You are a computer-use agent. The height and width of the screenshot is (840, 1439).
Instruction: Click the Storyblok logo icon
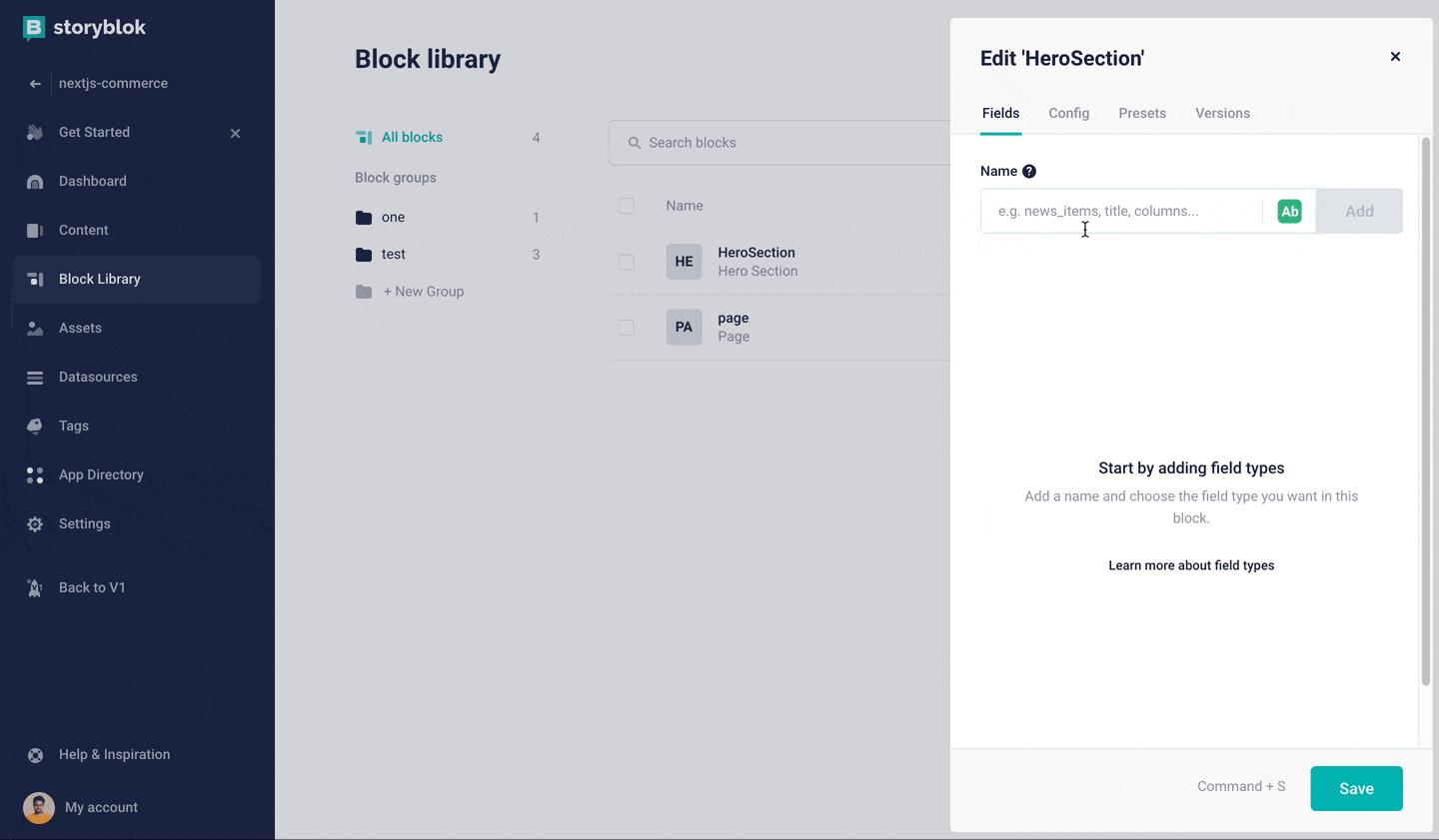[x=34, y=28]
